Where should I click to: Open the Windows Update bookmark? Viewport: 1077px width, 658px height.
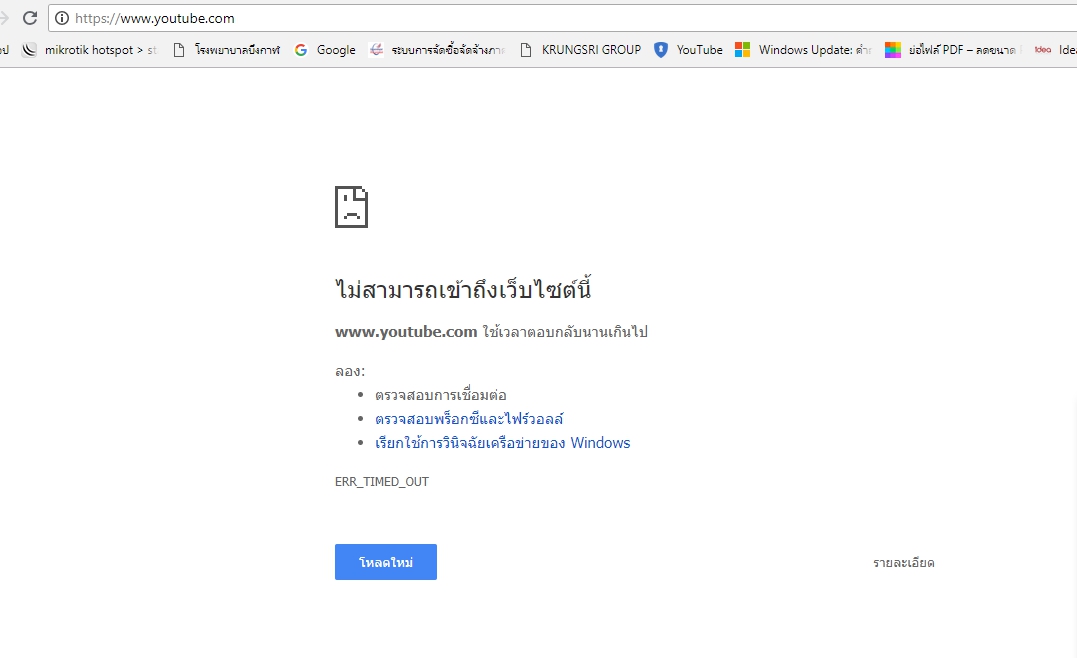(804, 49)
